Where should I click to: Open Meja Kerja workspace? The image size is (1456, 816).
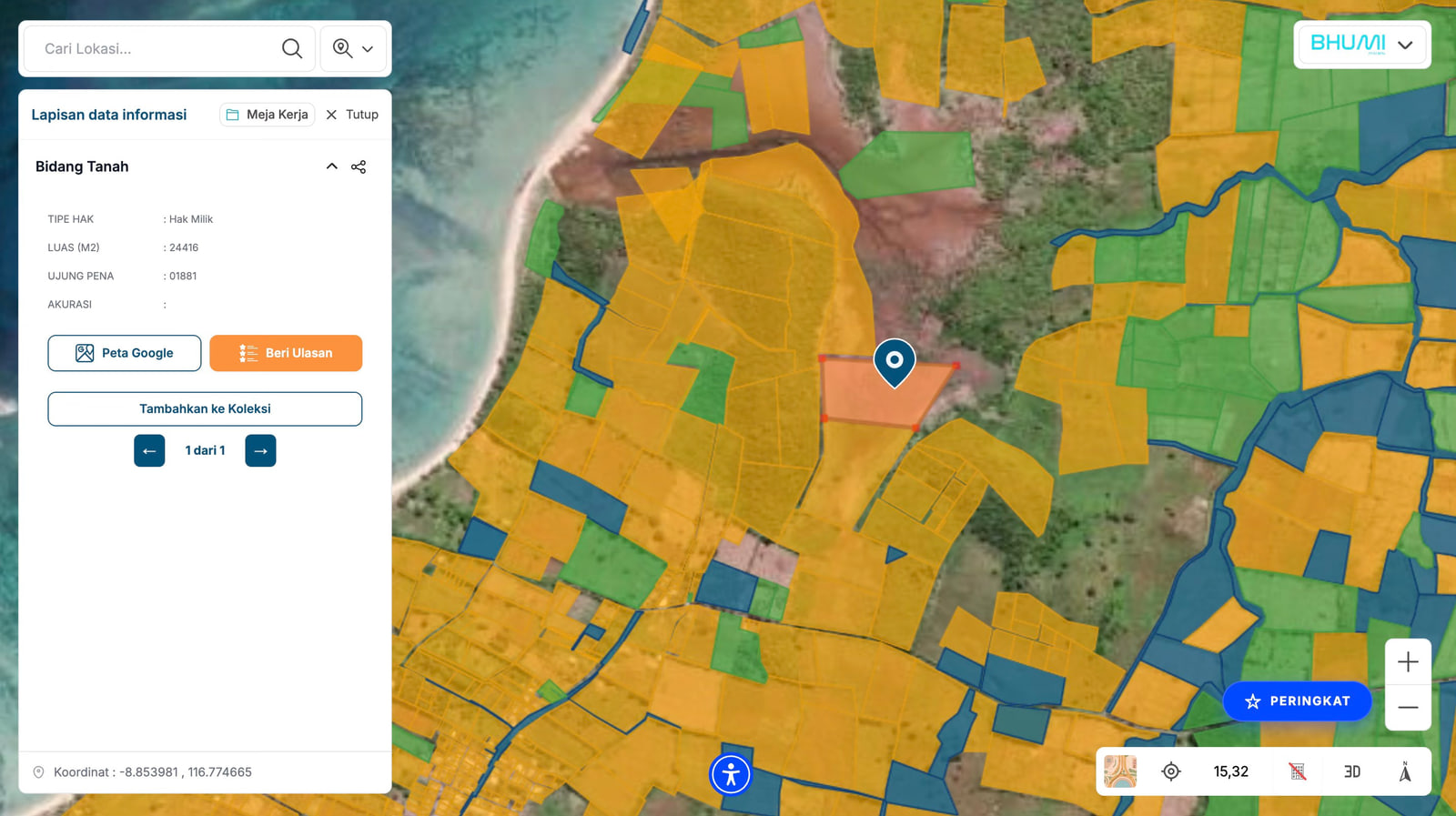[268, 115]
